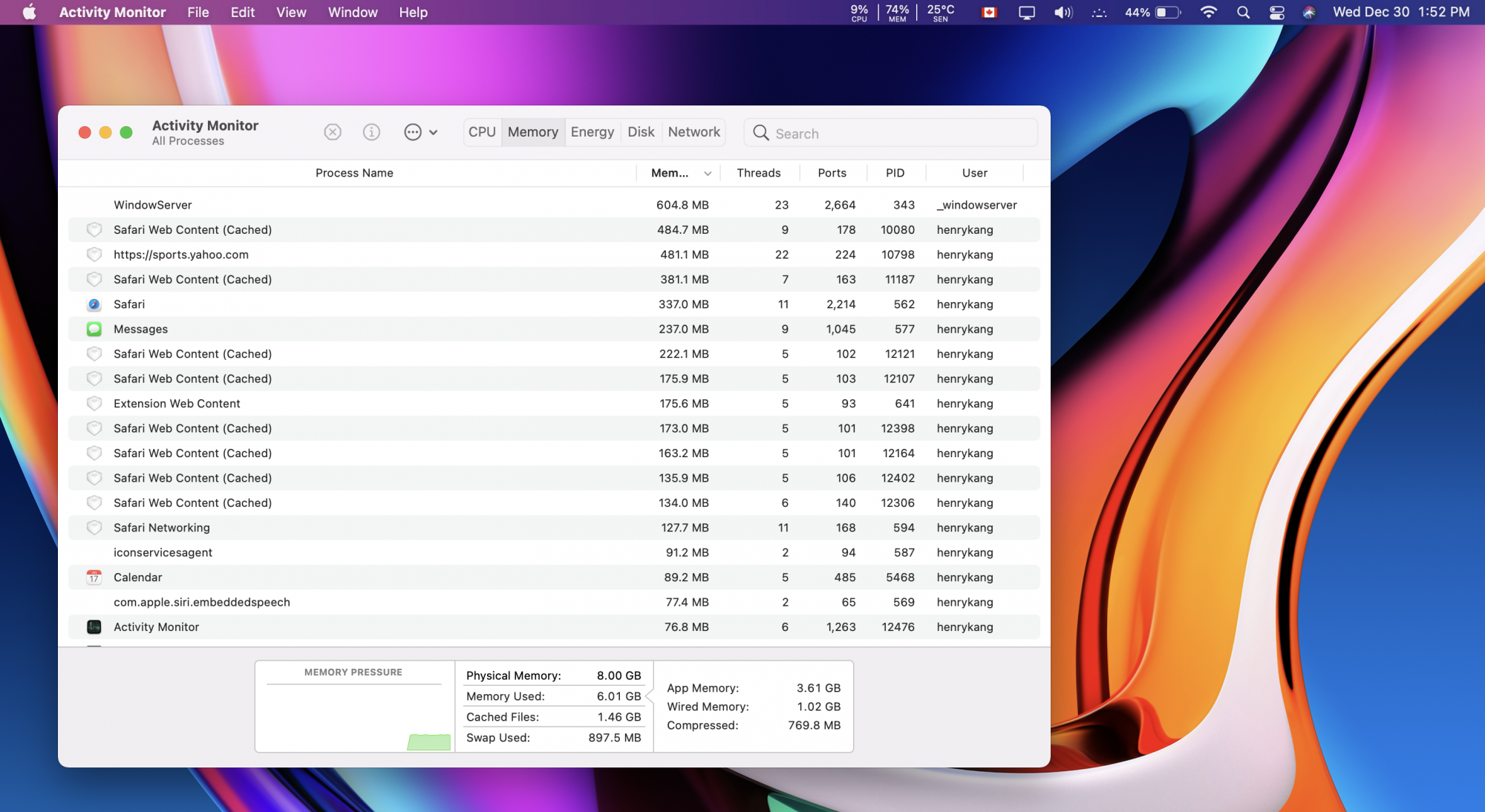
Task: Click the Wi-Fi status icon
Action: coord(1208,13)
